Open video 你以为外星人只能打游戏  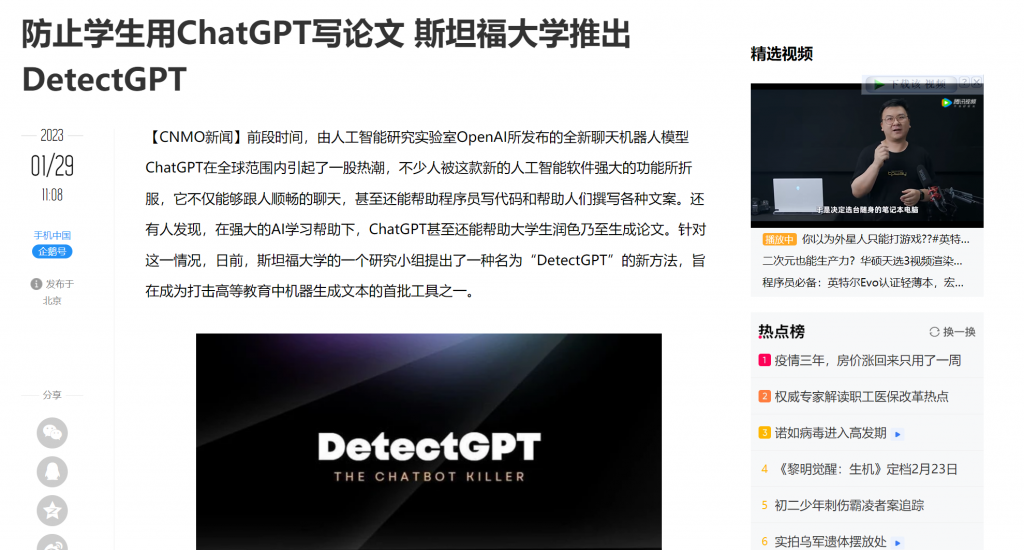886,239
